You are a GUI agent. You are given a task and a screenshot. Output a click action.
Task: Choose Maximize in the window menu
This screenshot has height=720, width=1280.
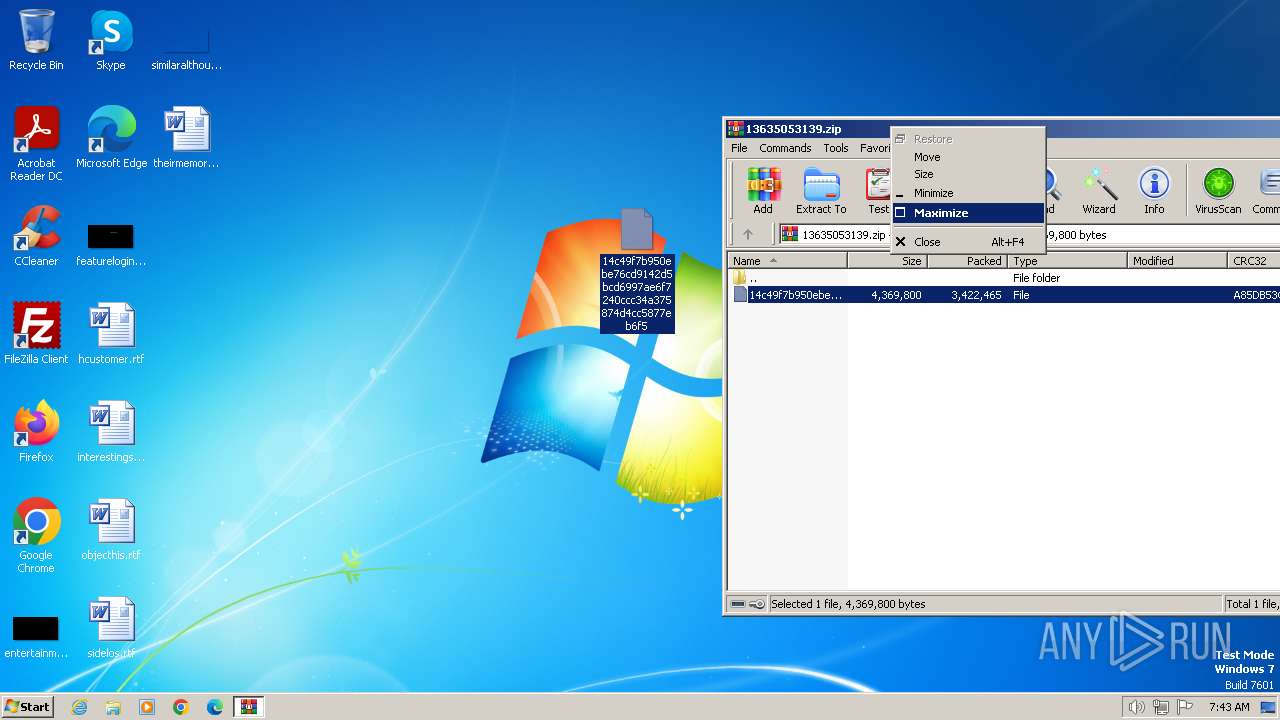(968, 213)
